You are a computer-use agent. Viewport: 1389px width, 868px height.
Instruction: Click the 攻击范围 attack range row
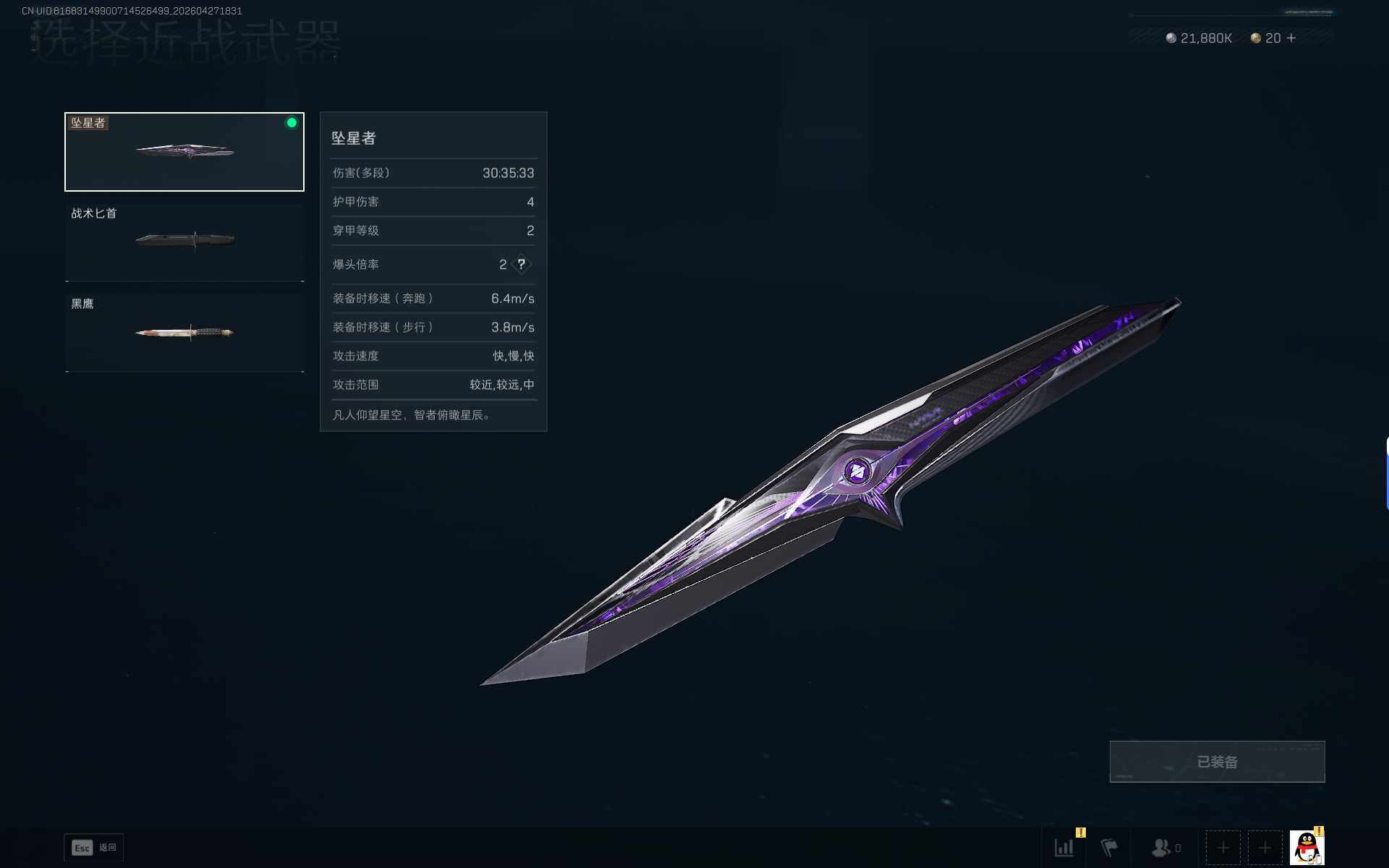click(433, 385)
